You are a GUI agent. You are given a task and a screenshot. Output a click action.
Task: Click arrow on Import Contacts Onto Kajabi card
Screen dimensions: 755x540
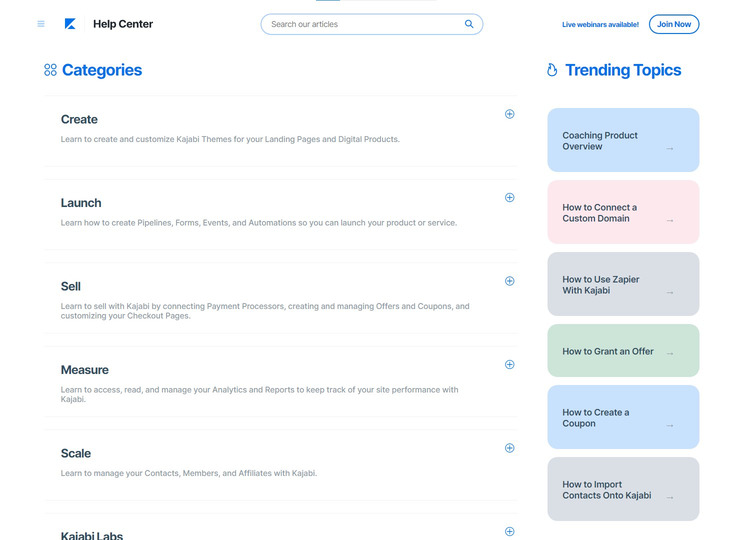coord(670,498)
